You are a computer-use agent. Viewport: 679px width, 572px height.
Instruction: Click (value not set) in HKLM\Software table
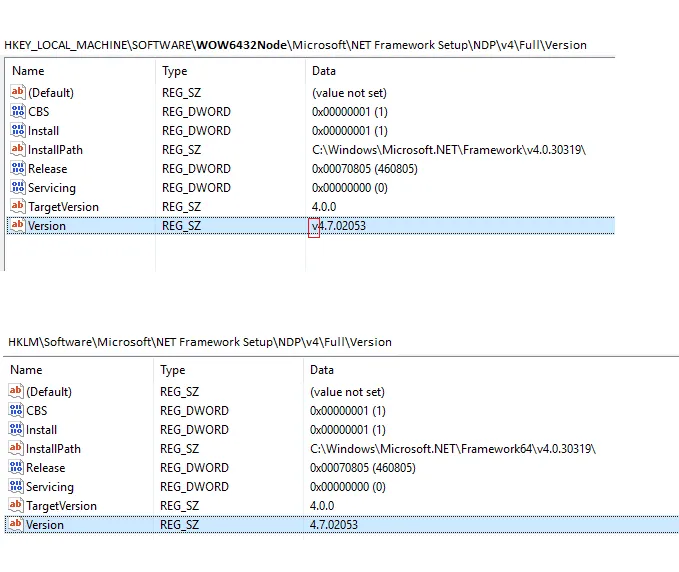point(347,392)
